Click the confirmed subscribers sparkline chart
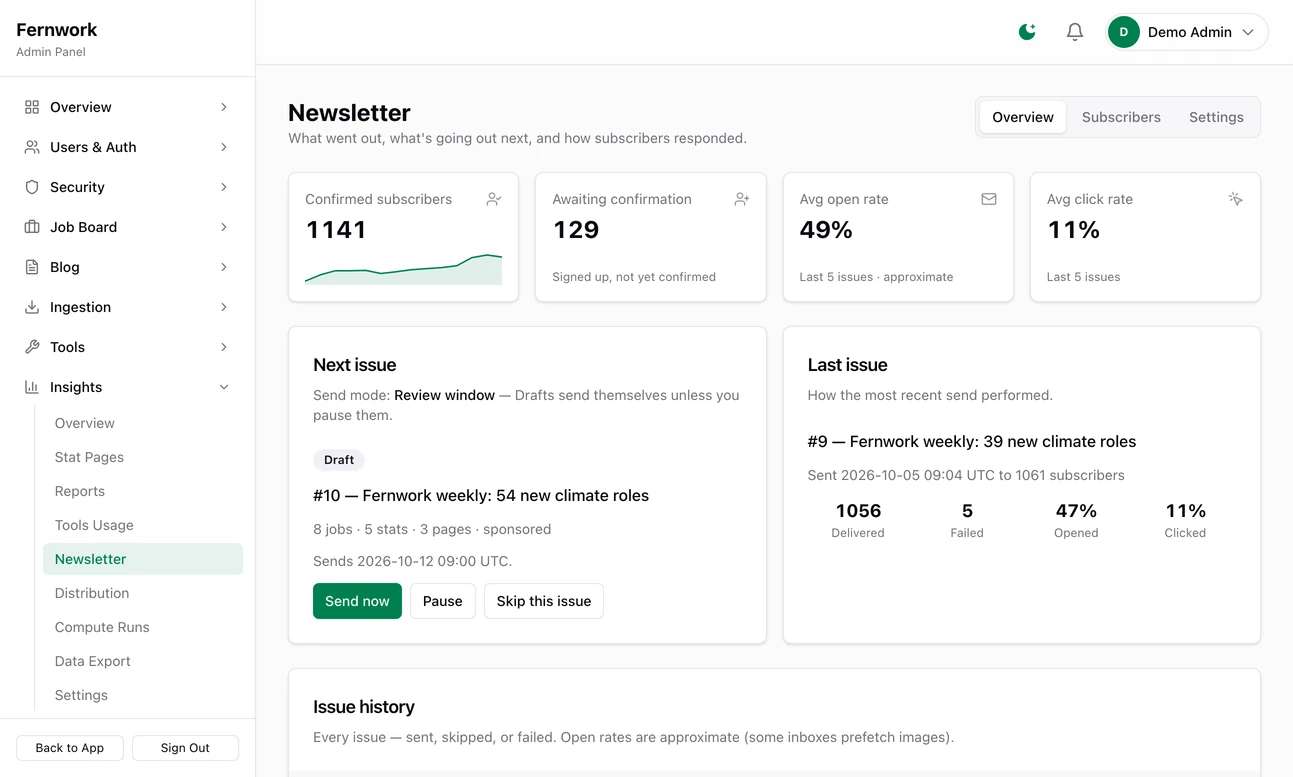Viewport: 1293px width, 777px height. coord(403,269)
